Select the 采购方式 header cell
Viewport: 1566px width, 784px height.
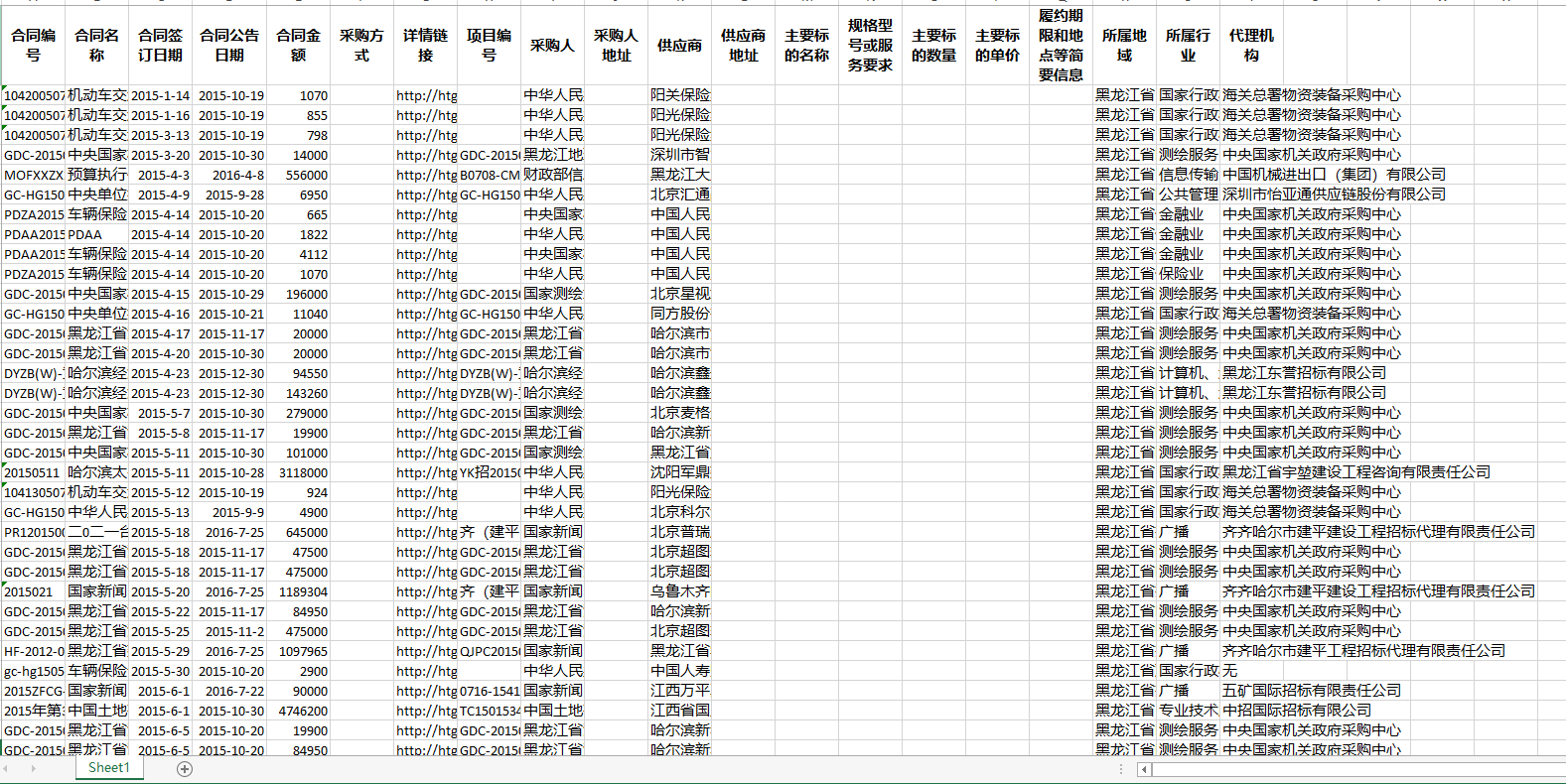point(361,46)
